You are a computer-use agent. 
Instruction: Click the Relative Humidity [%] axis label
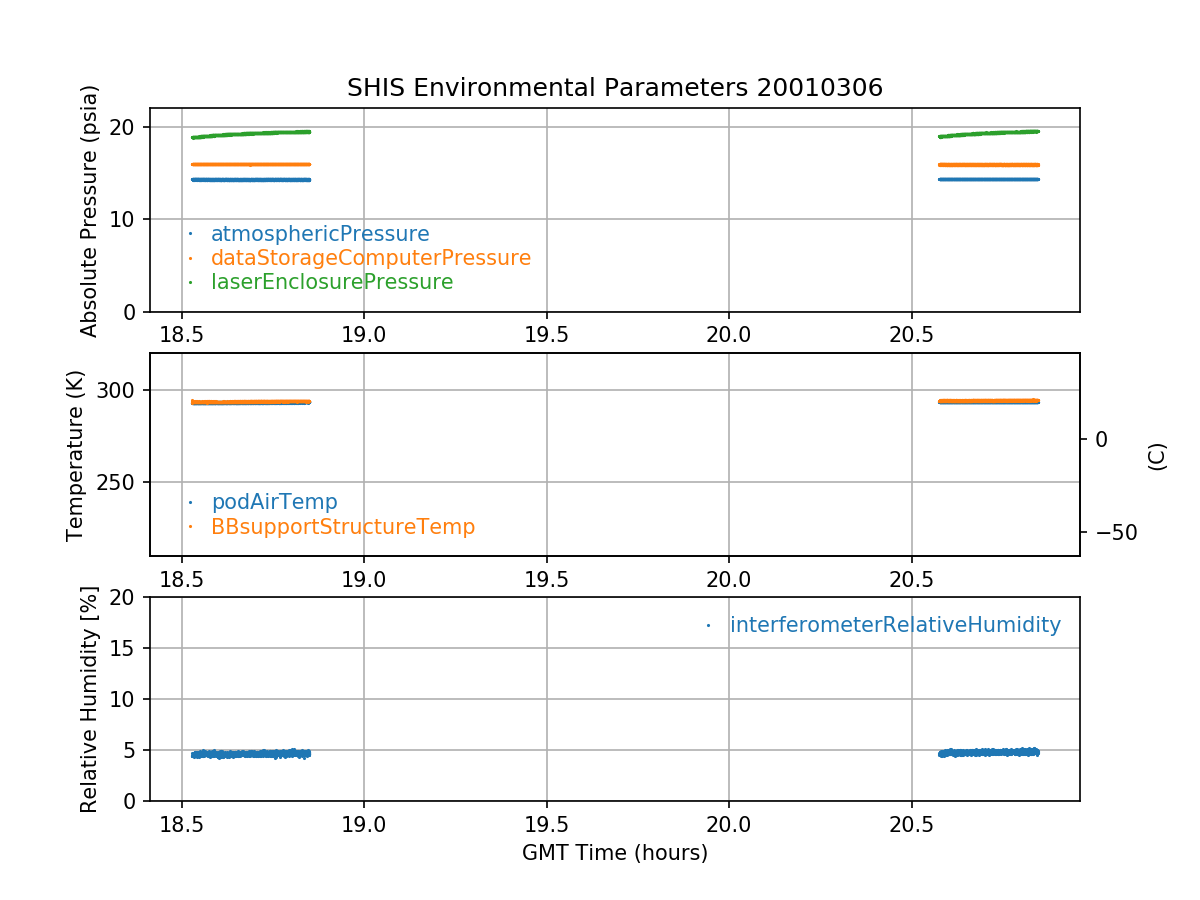click(90, 699)
